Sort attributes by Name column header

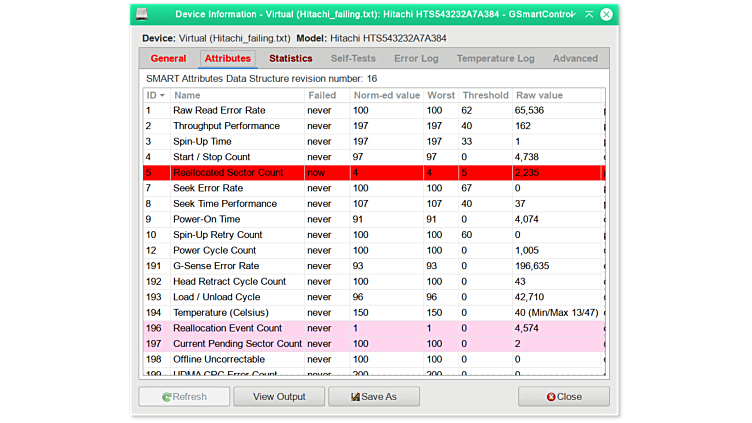[237, 95]
